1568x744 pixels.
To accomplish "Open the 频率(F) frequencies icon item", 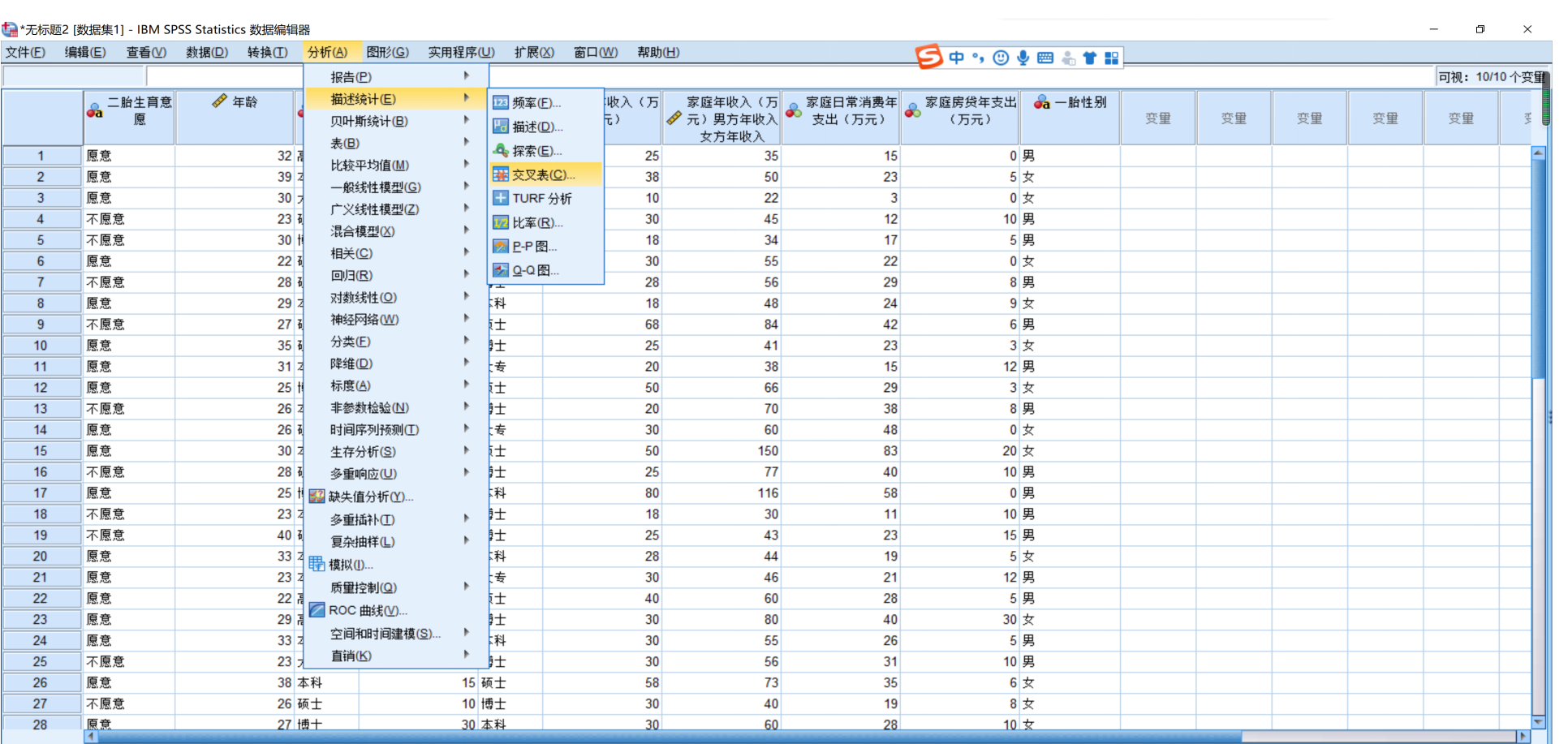I will (501, 103).
